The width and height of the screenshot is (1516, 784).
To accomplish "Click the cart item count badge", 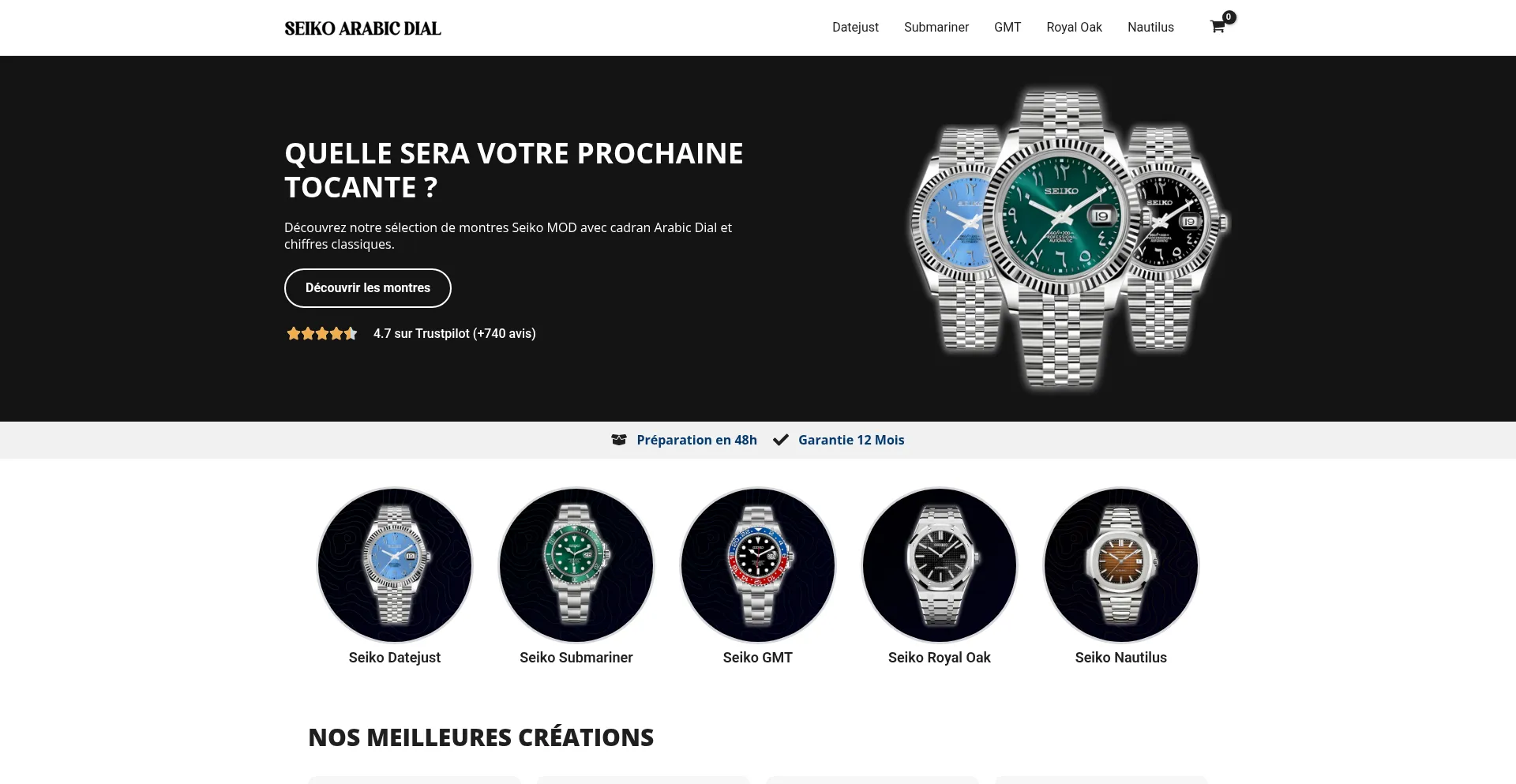I will pos(1229,17).
